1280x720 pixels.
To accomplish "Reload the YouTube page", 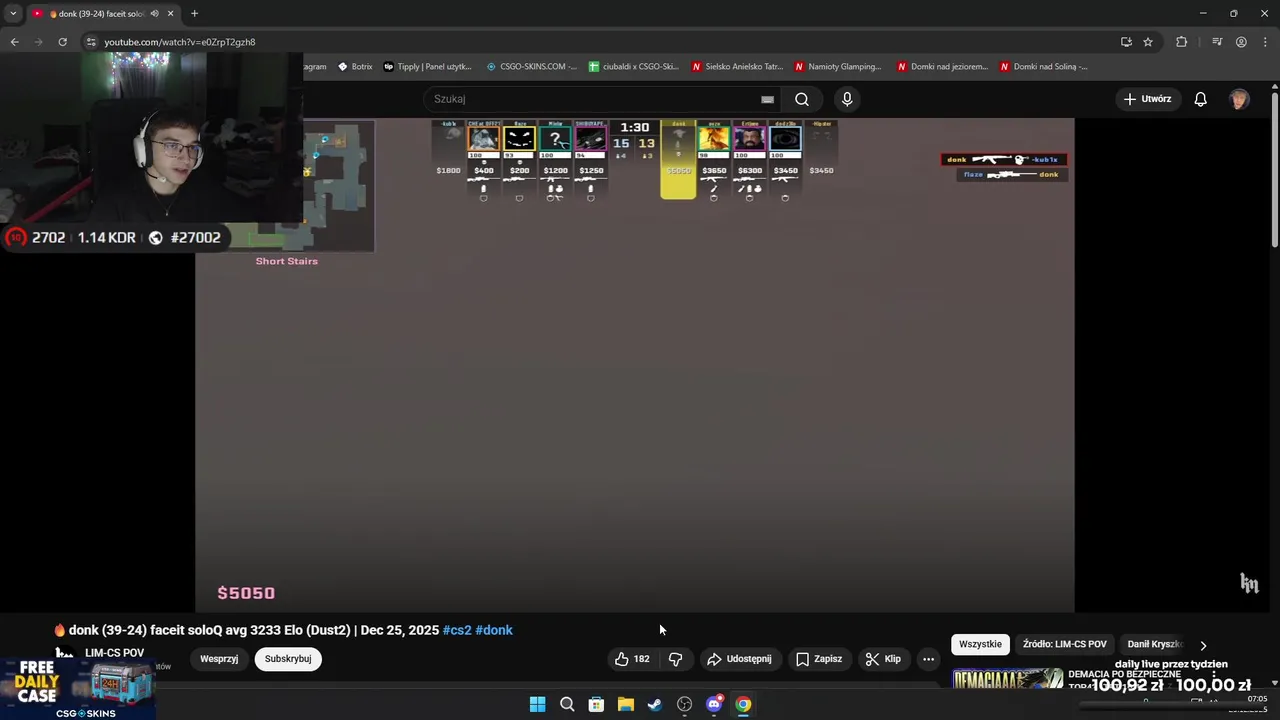I will point(62,42).
